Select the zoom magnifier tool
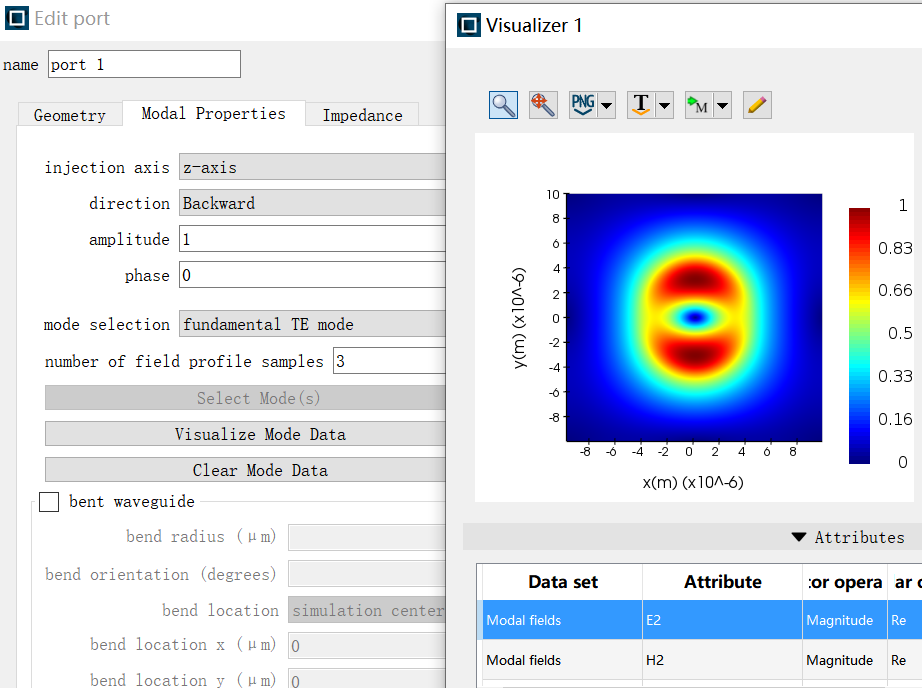The image size is (922, 688). [x=503, y=105]
